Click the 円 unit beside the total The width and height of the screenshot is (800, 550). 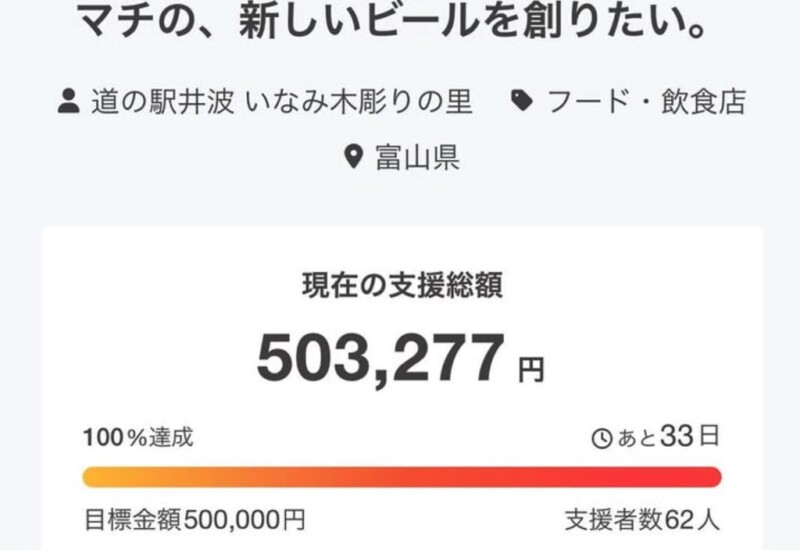coord(532,370)
